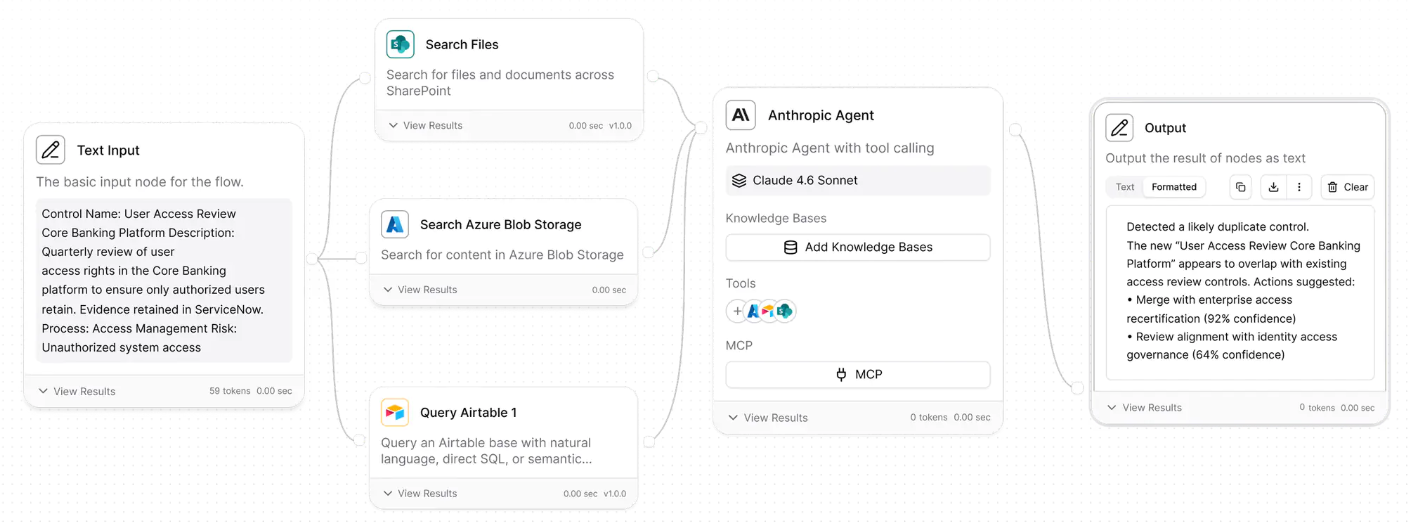1414x528 pixels.
Task: Click the Tools section label
Action: 740,283
